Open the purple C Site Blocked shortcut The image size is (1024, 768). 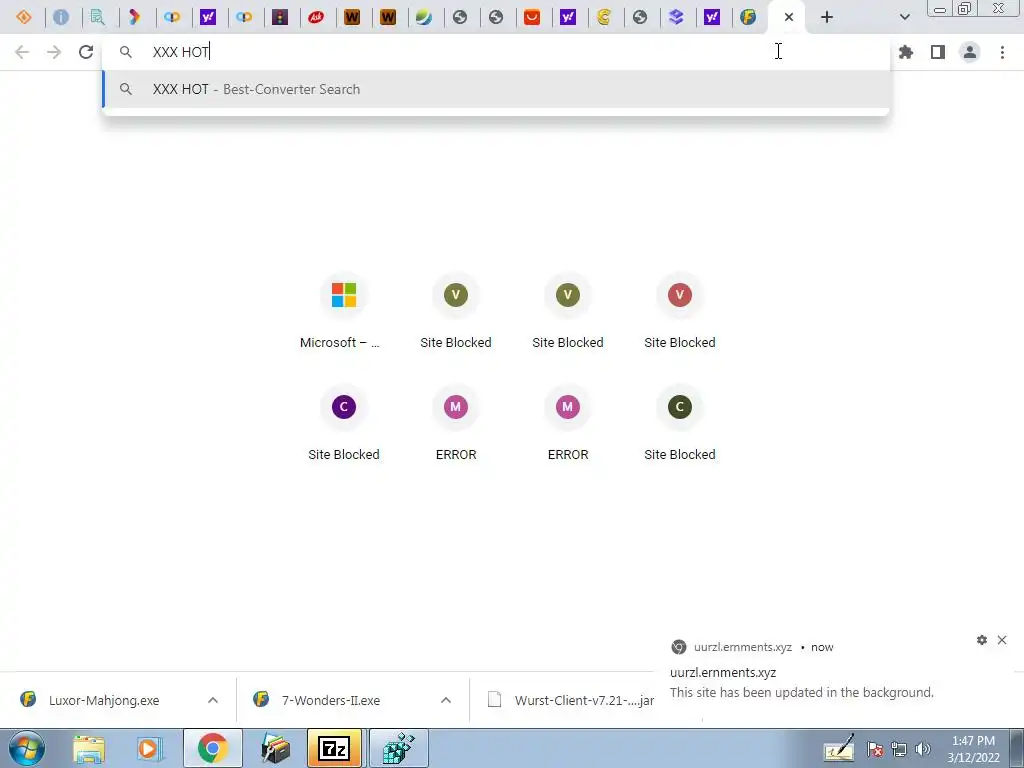[344, 424]
